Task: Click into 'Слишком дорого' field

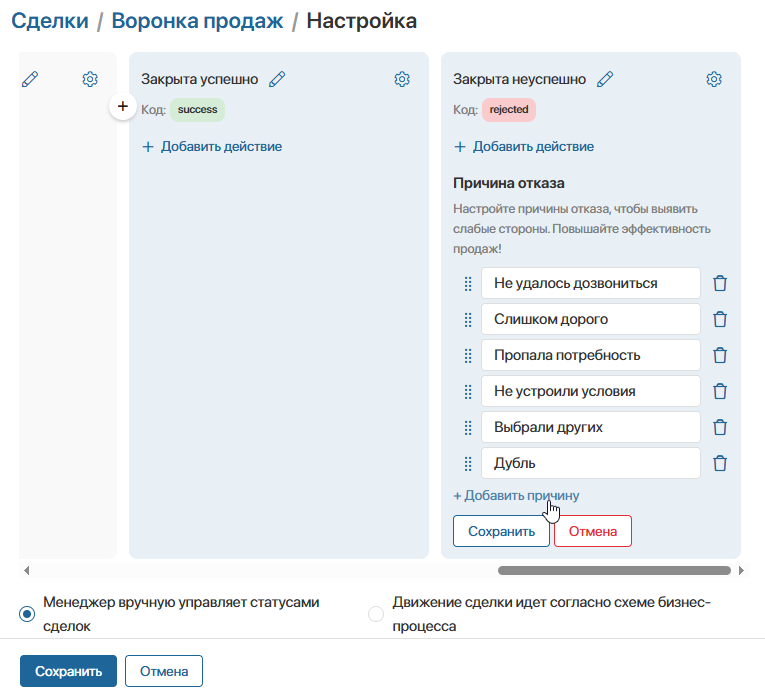Action: [591, 319]
